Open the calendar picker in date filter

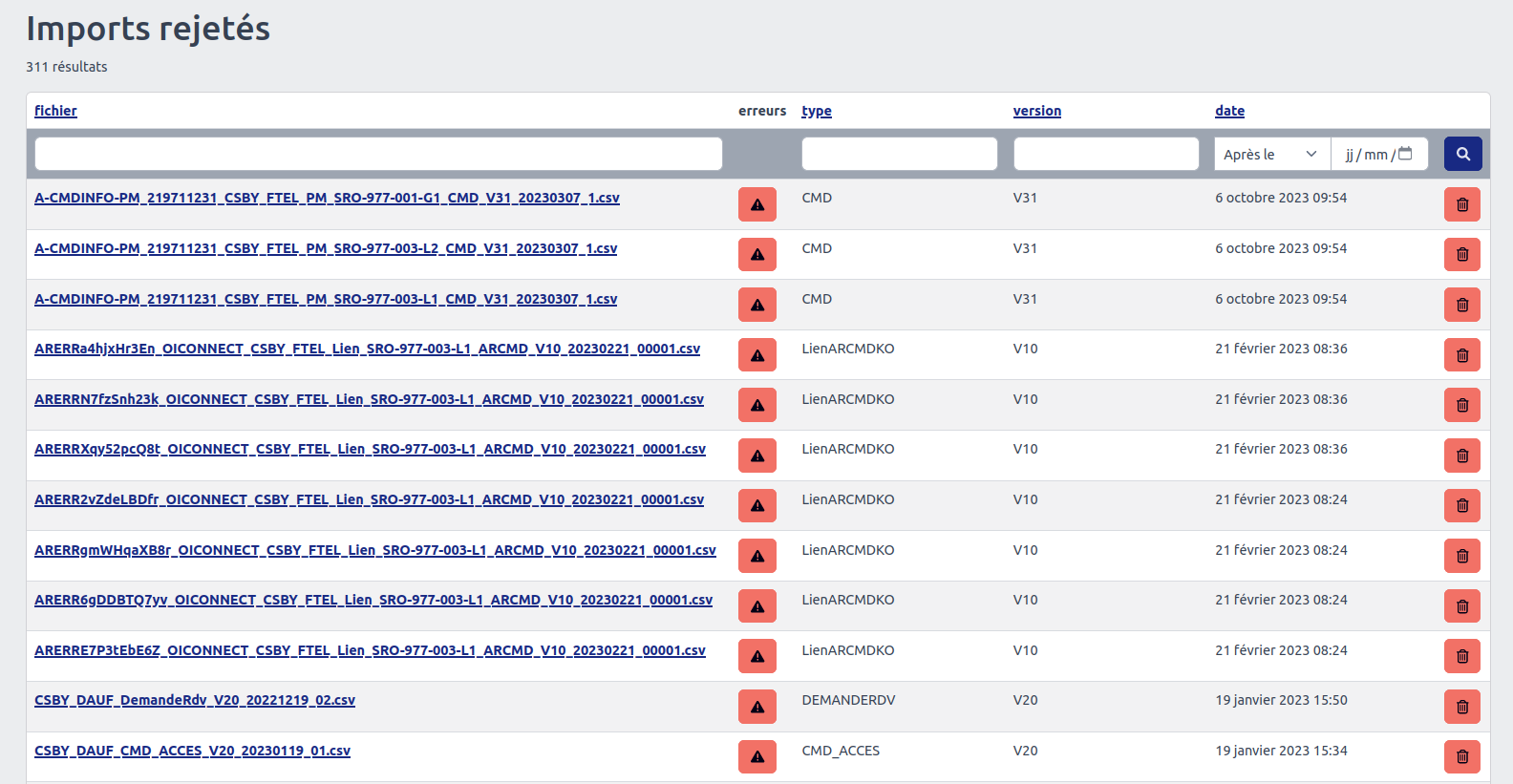1405,154
